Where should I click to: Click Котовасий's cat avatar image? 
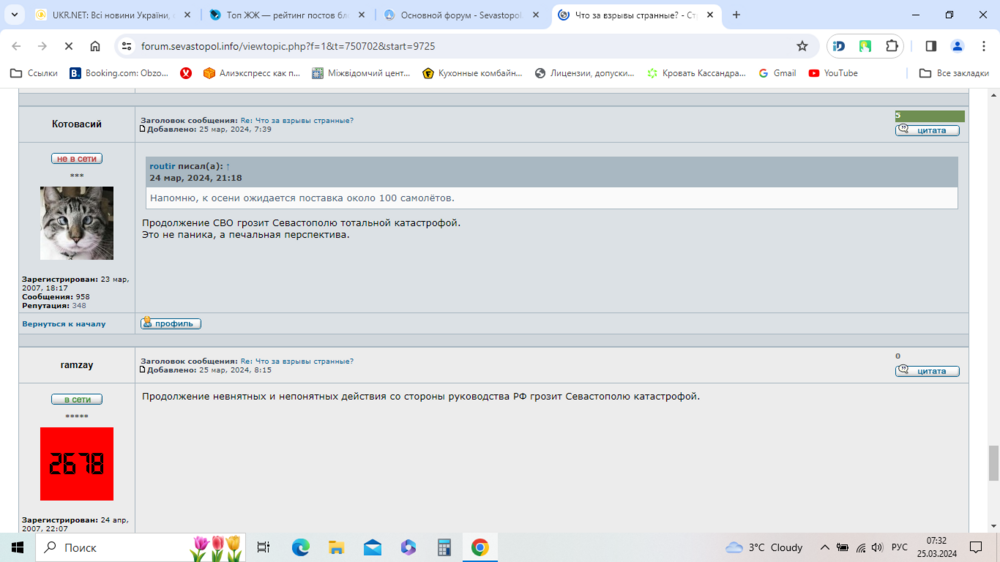(77, 223)
